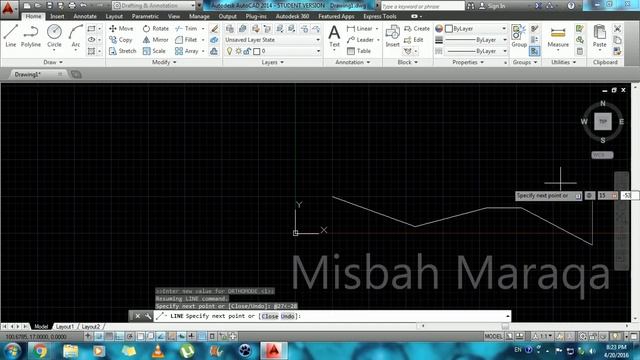Open the Annotate ribbon tab
The height and width of the screenshot is (360, 640).
(85, 16)
